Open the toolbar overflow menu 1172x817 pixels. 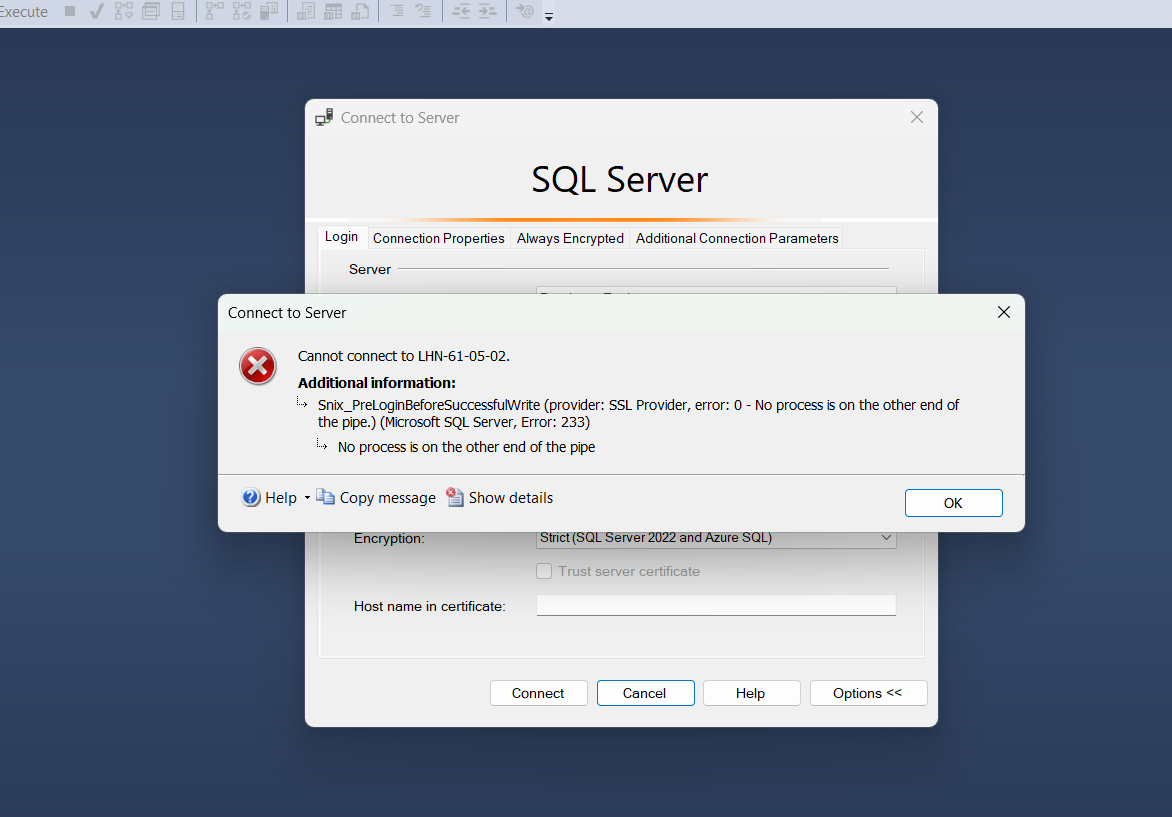point(548,16)
